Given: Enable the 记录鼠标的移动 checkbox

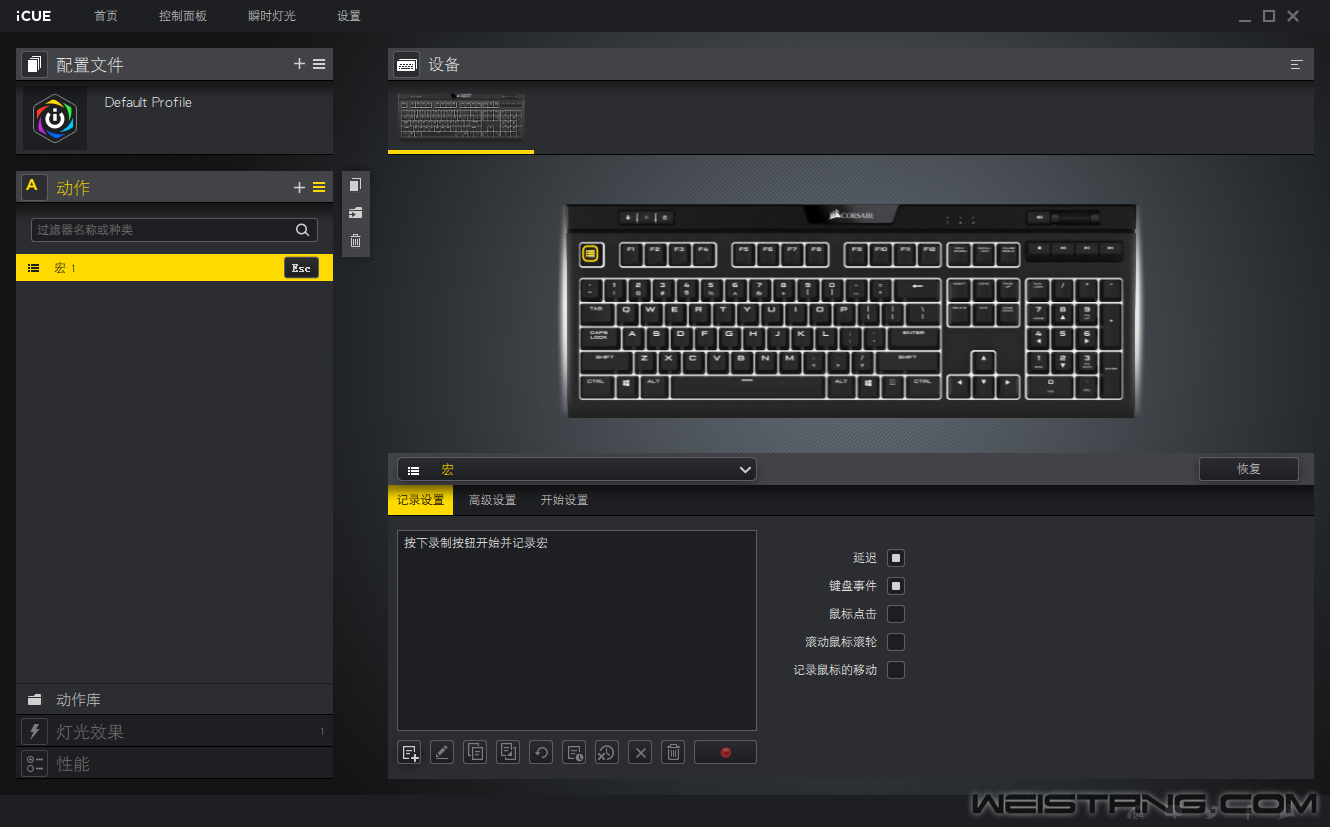Looking at the screenshot, I should (896, 670).
